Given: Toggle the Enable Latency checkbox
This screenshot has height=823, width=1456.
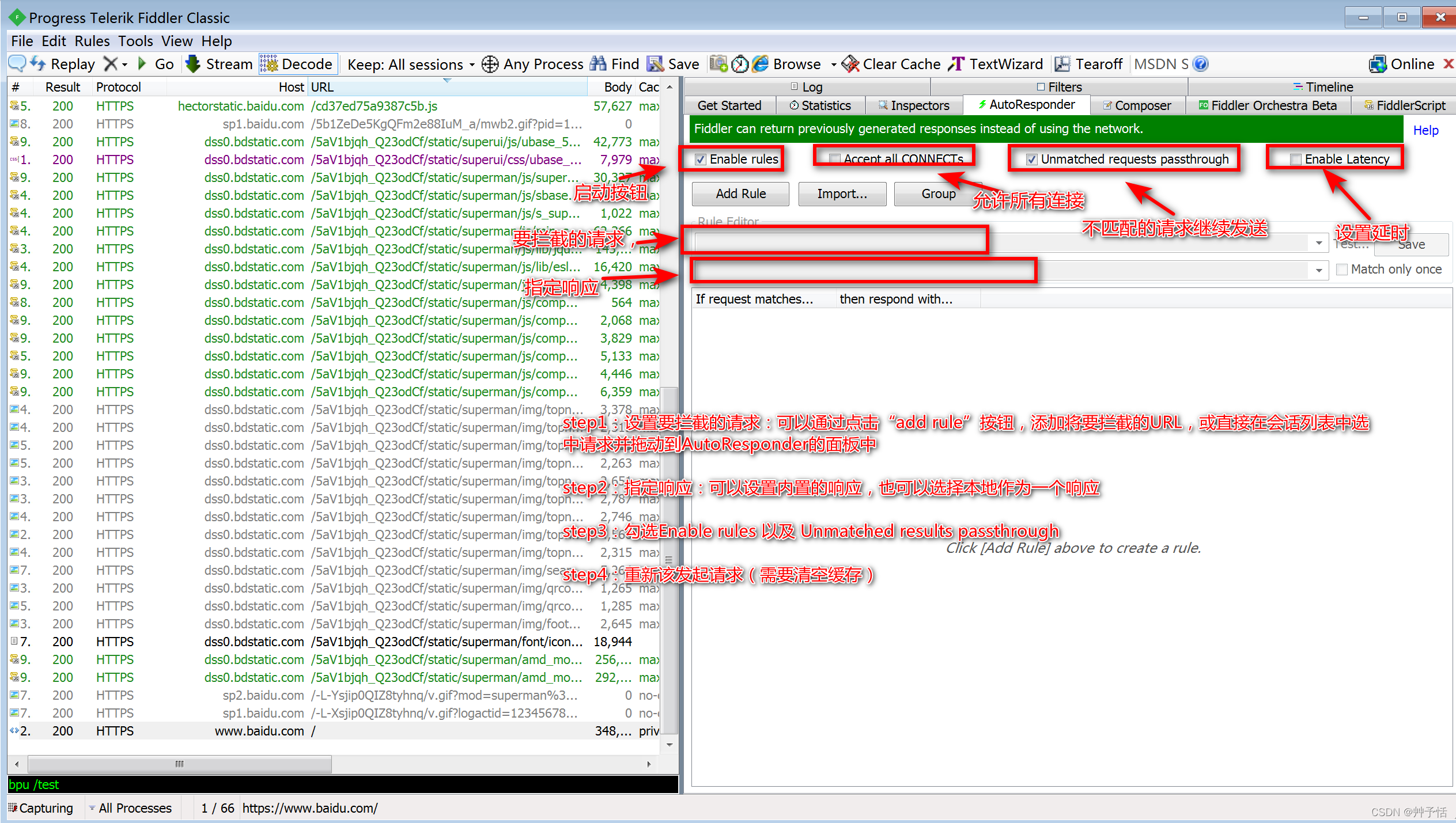Looking at the screenshot, I should pos(1296,160).
